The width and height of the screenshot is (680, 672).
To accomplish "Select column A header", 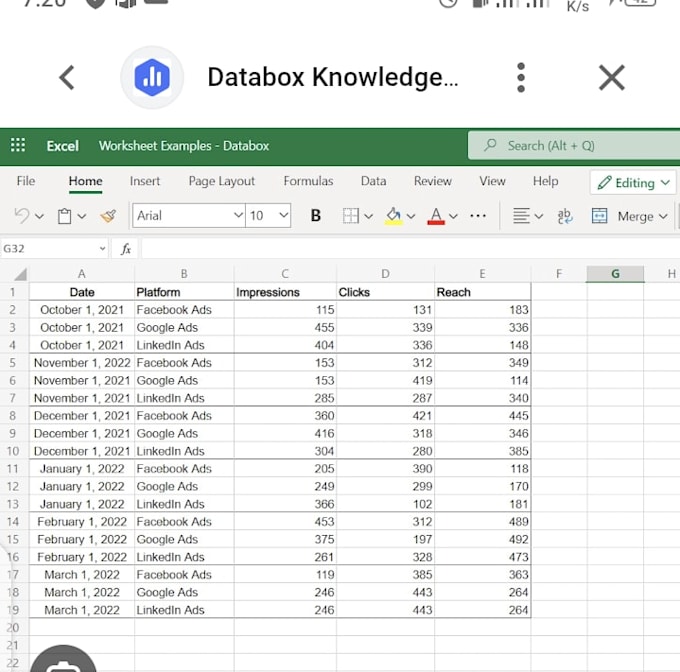I will [82, 274].
